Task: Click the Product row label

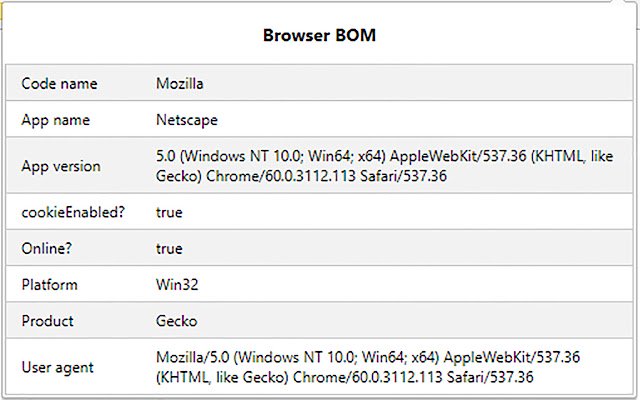Action: point(48,321)
